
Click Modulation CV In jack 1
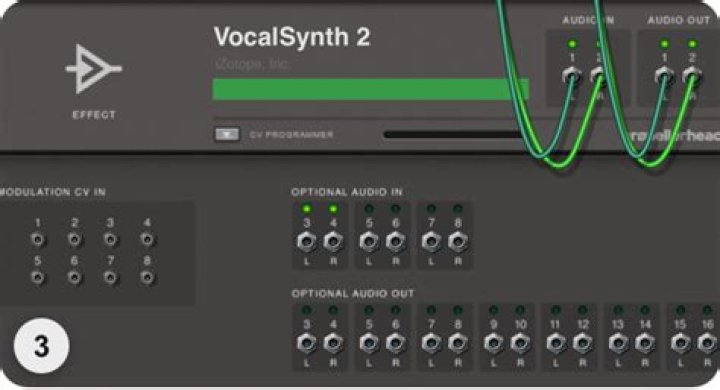click(x=38, y=239)
